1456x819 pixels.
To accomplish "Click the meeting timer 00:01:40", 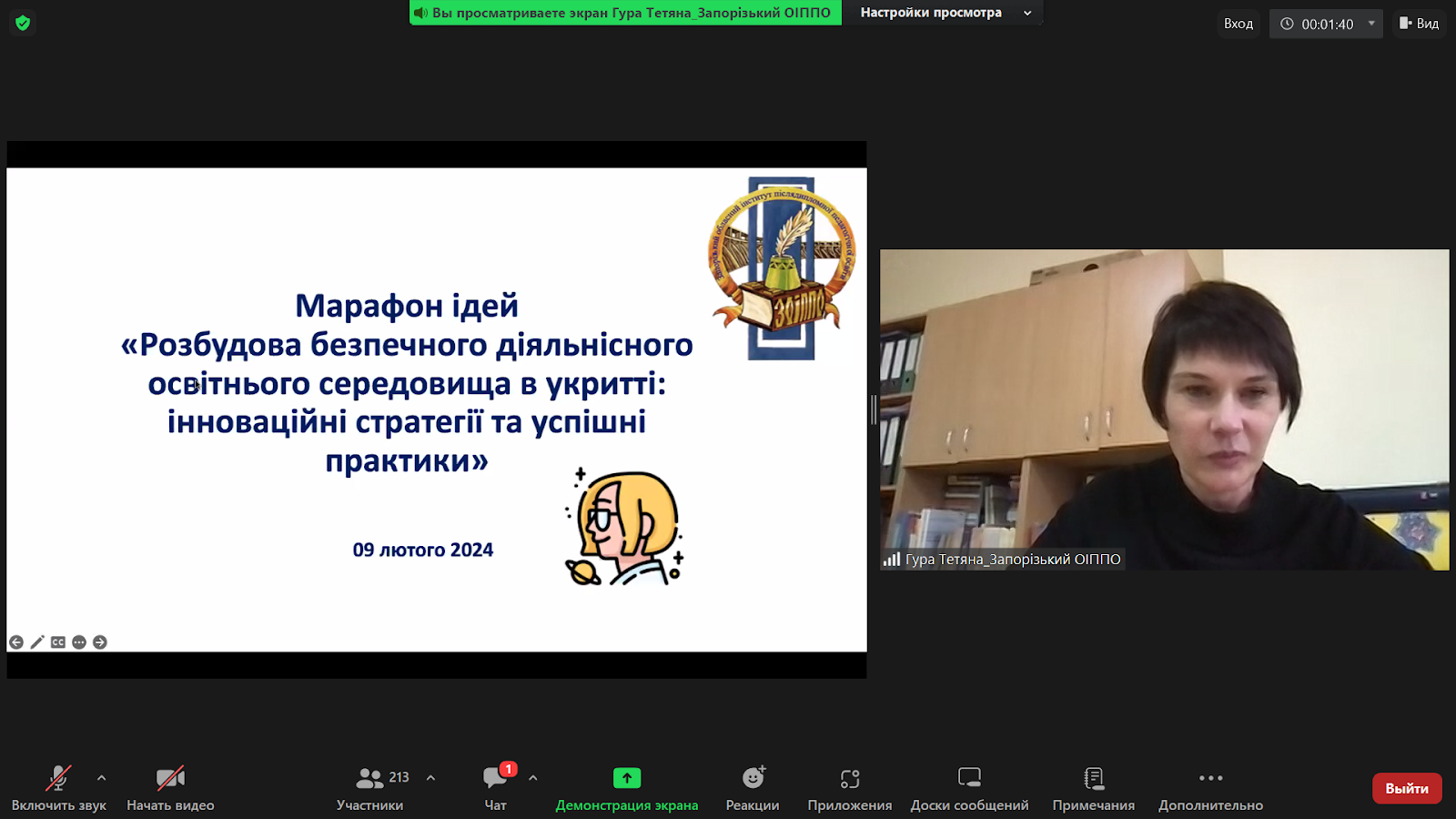I will click(x=1327, y=25).
